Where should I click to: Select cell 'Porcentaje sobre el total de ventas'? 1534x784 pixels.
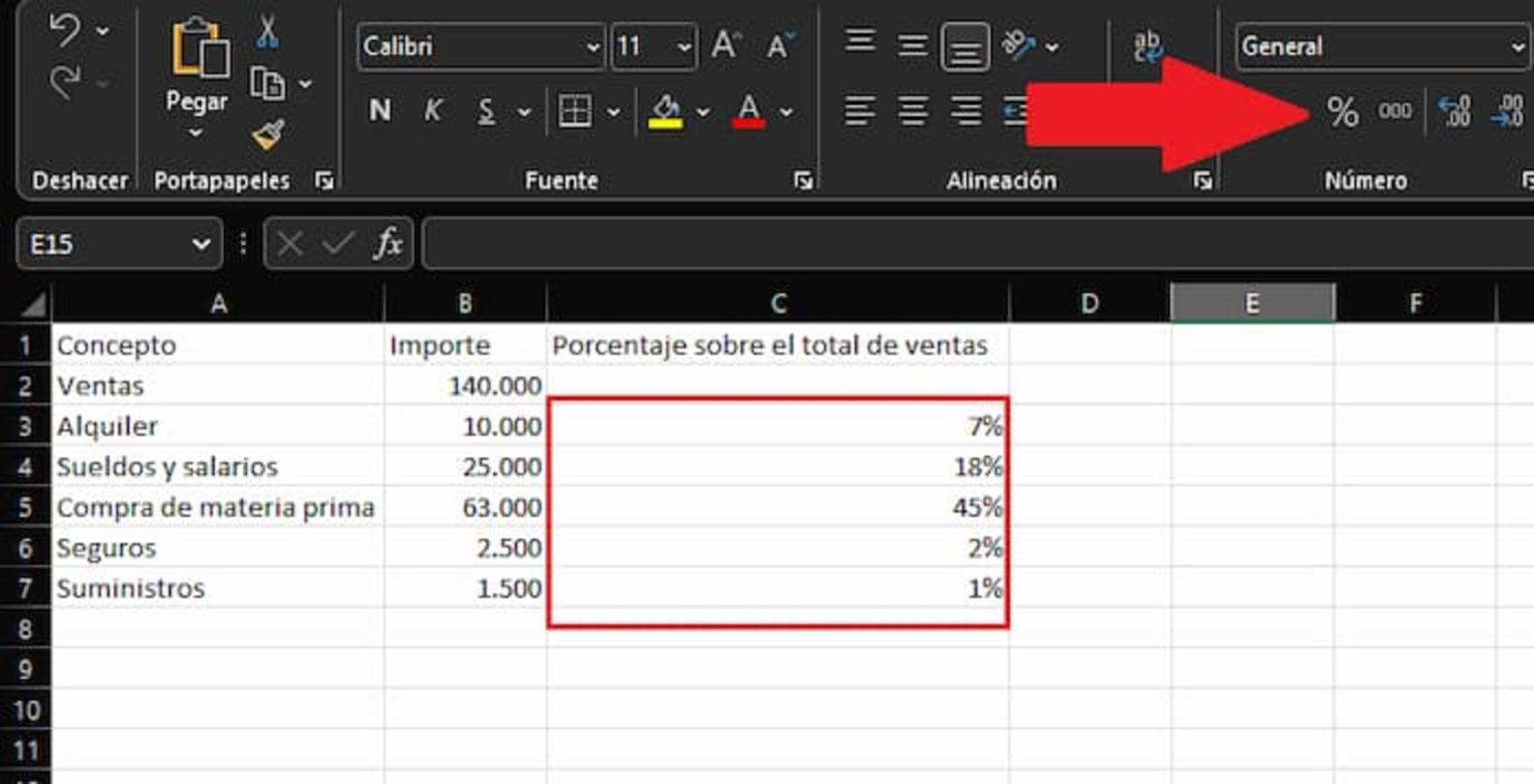778,346
